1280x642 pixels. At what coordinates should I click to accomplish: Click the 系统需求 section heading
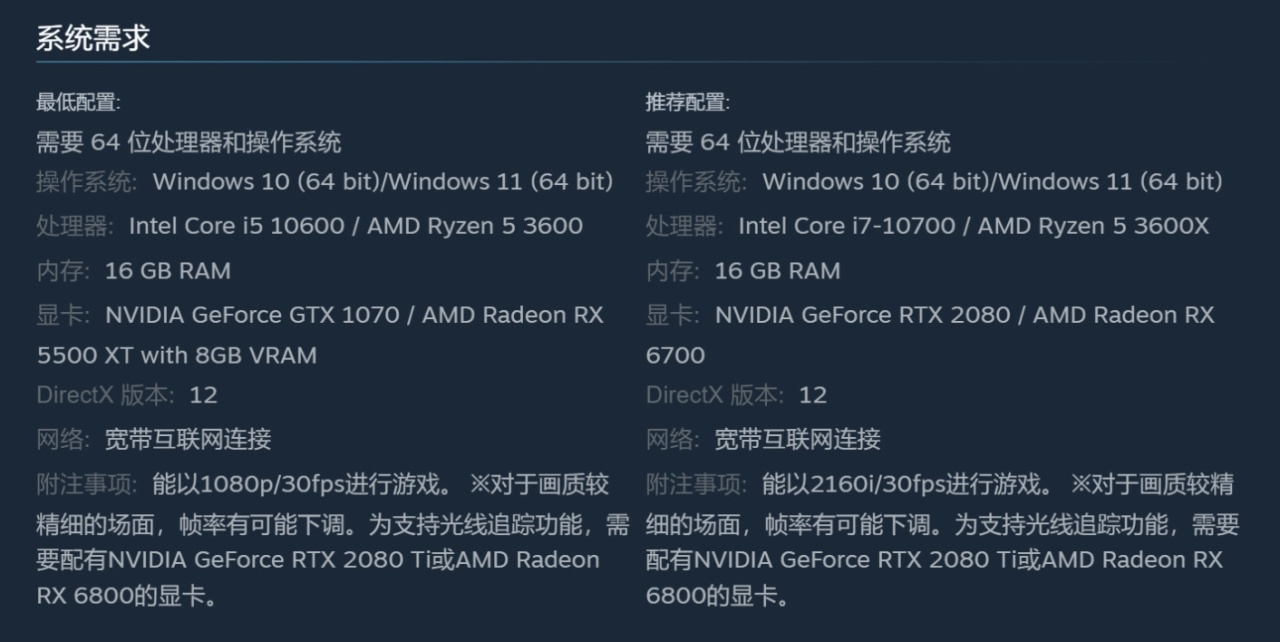(x=93, y=39)
